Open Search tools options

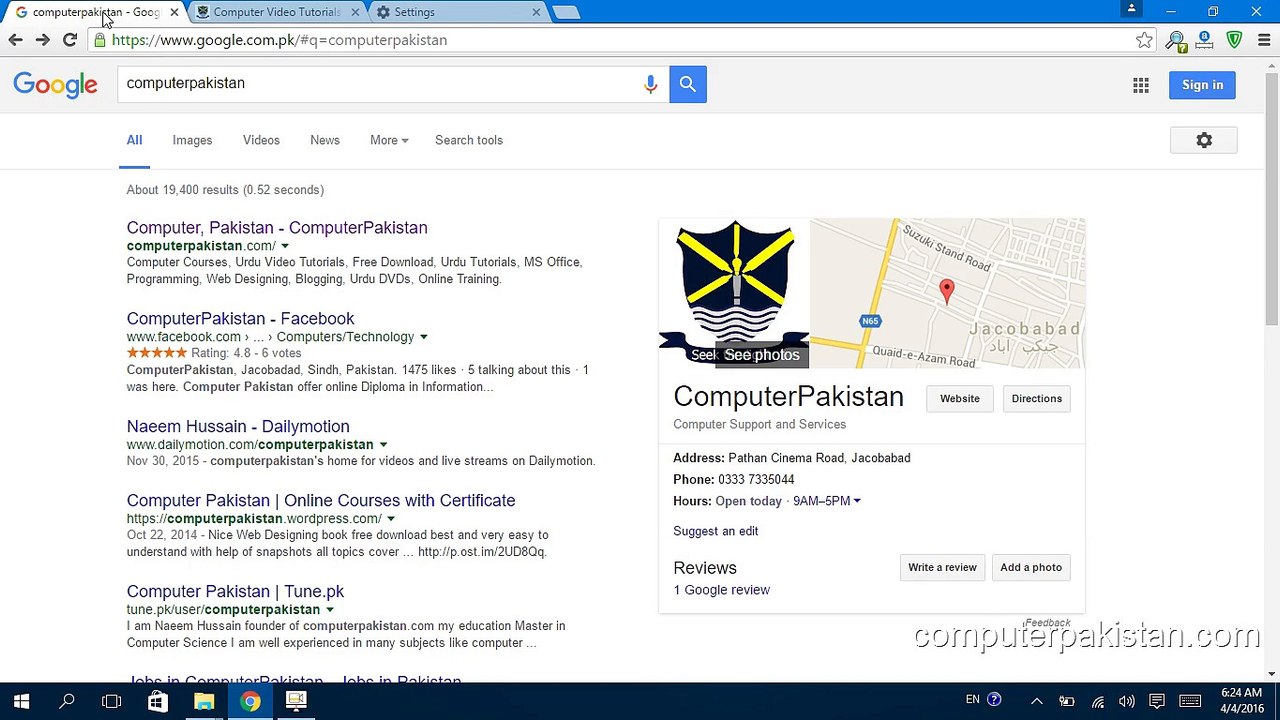tap(469, 141)
